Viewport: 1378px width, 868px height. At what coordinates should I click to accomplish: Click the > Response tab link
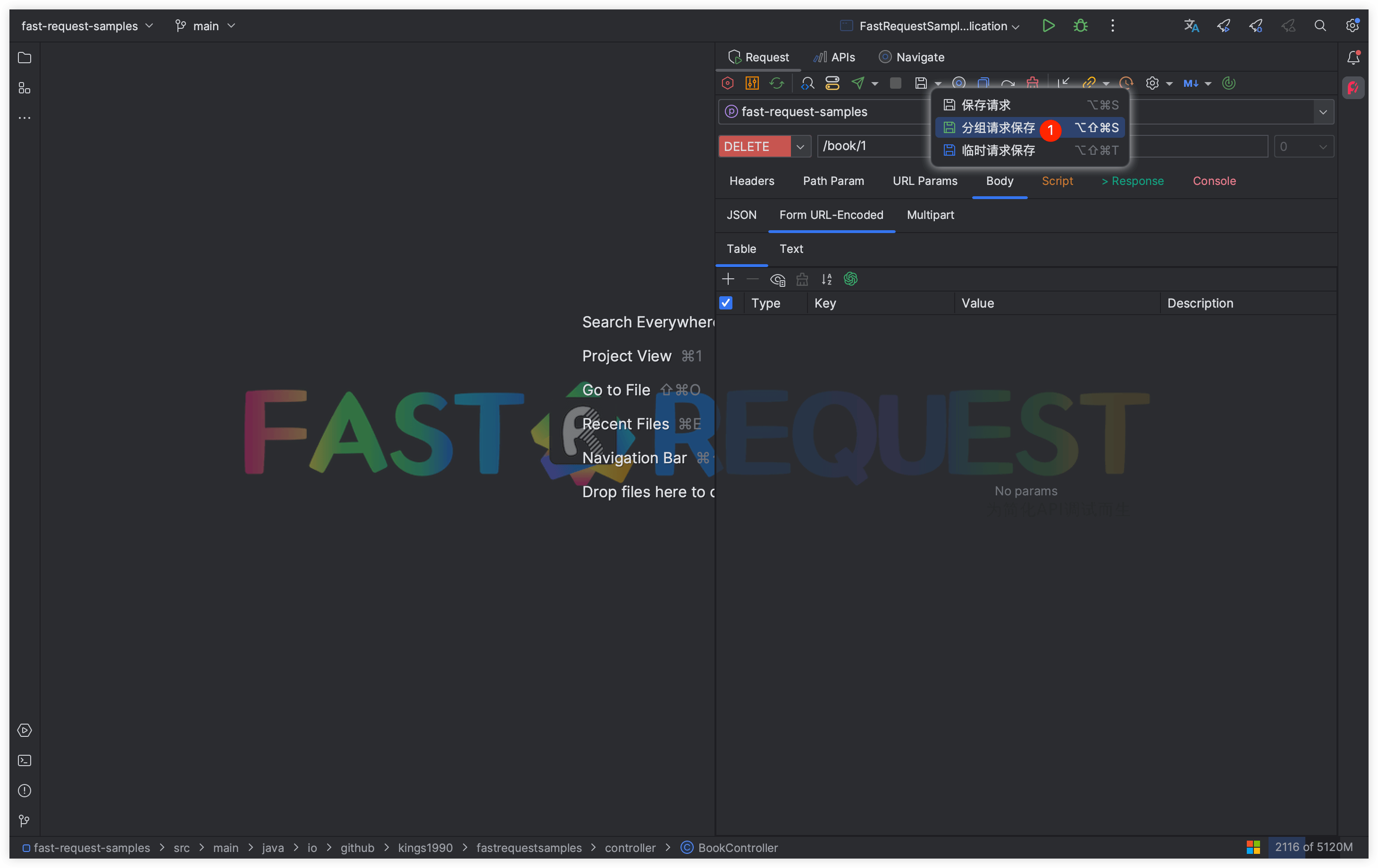tap(1133, 181)
